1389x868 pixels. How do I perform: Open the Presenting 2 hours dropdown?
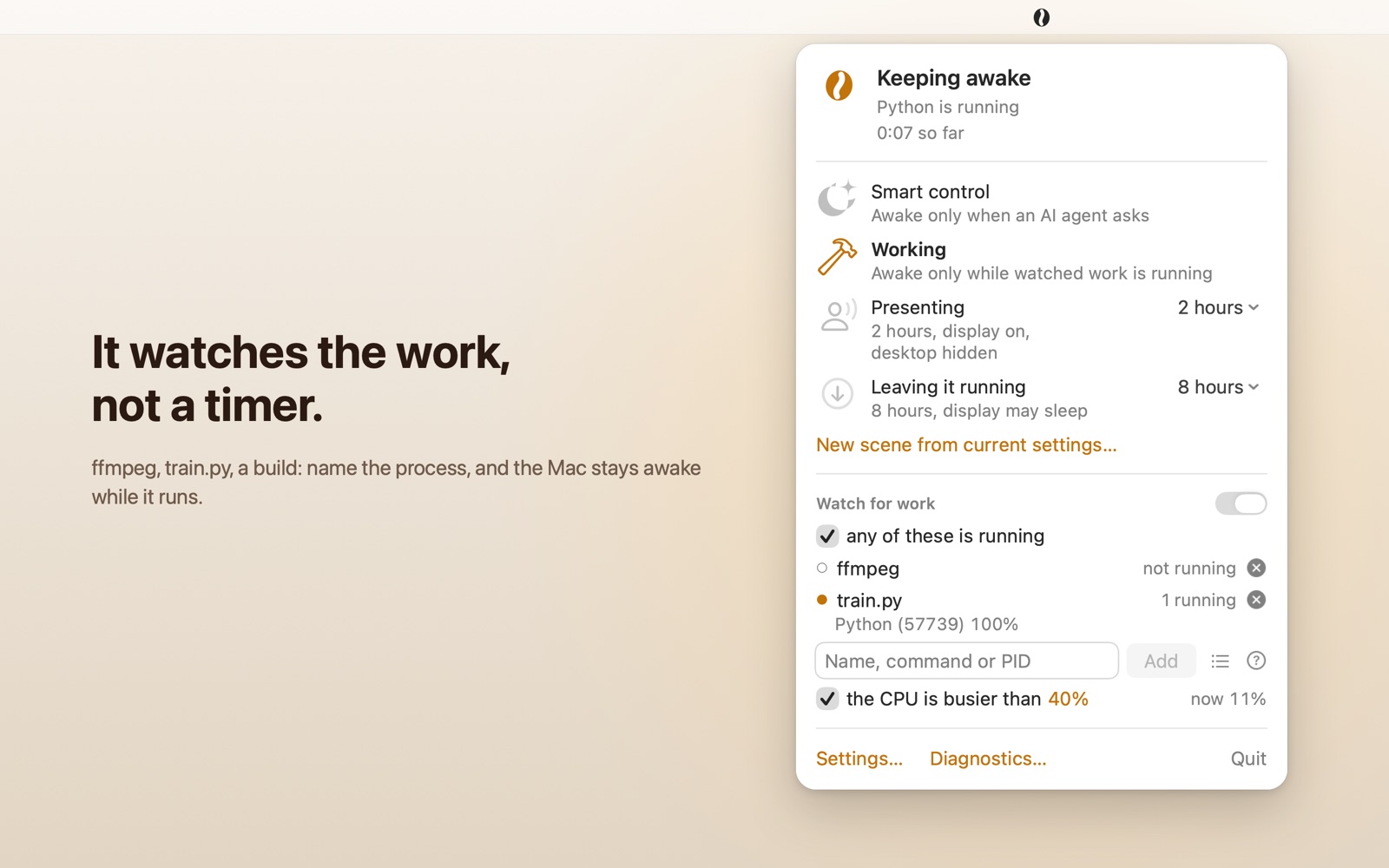(x=1218, y=307)
